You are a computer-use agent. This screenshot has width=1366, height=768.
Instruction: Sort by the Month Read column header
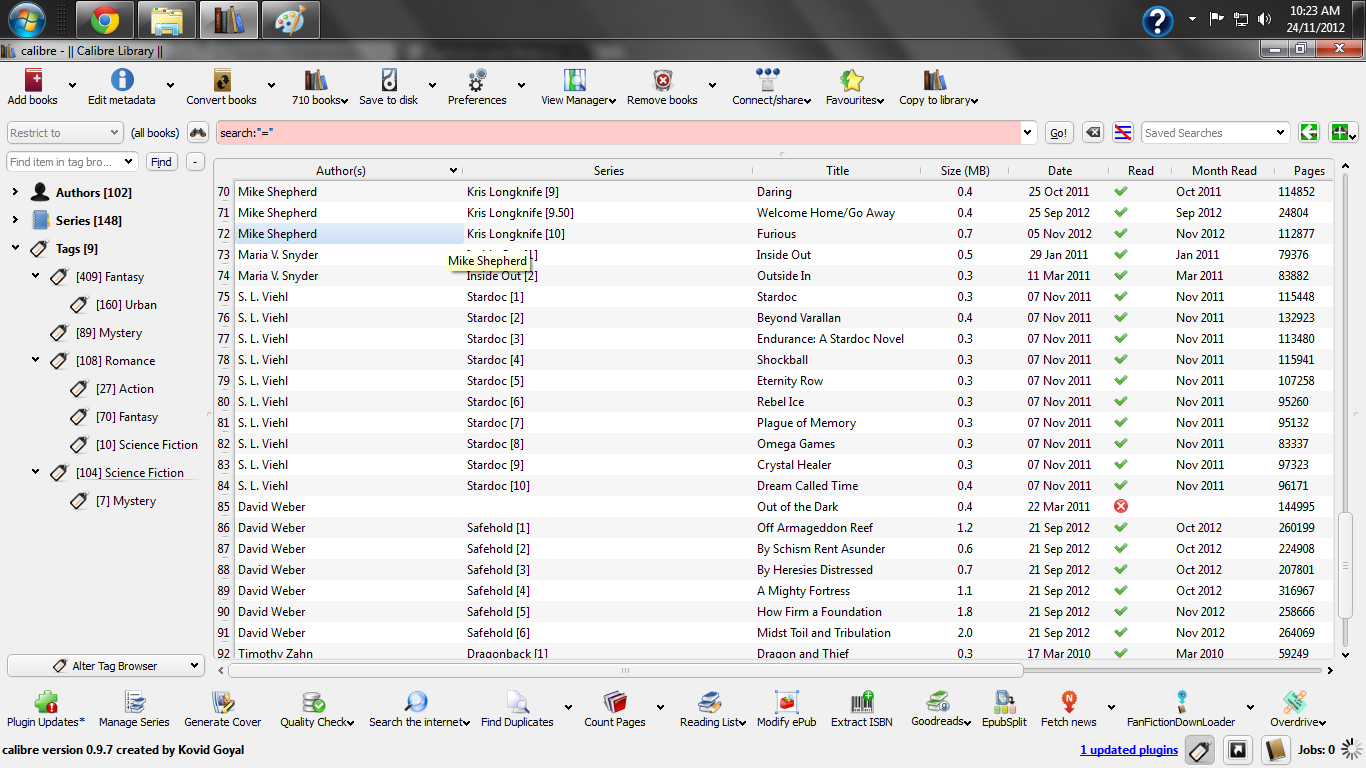1224,171
